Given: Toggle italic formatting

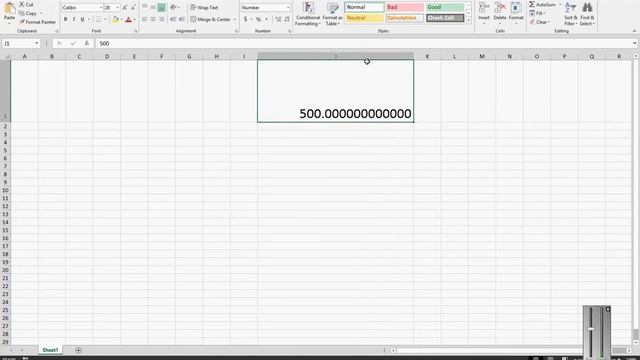Looking at the screenshot, I should [x=74, y=19].
